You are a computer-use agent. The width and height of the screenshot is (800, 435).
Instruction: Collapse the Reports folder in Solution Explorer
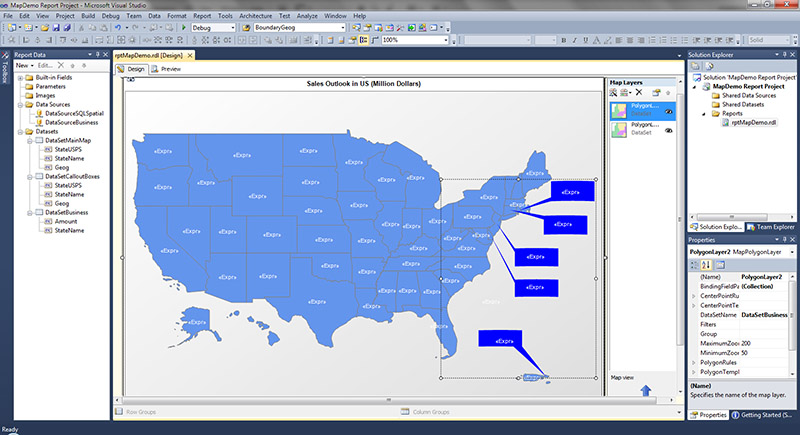(x=704, y=114)
